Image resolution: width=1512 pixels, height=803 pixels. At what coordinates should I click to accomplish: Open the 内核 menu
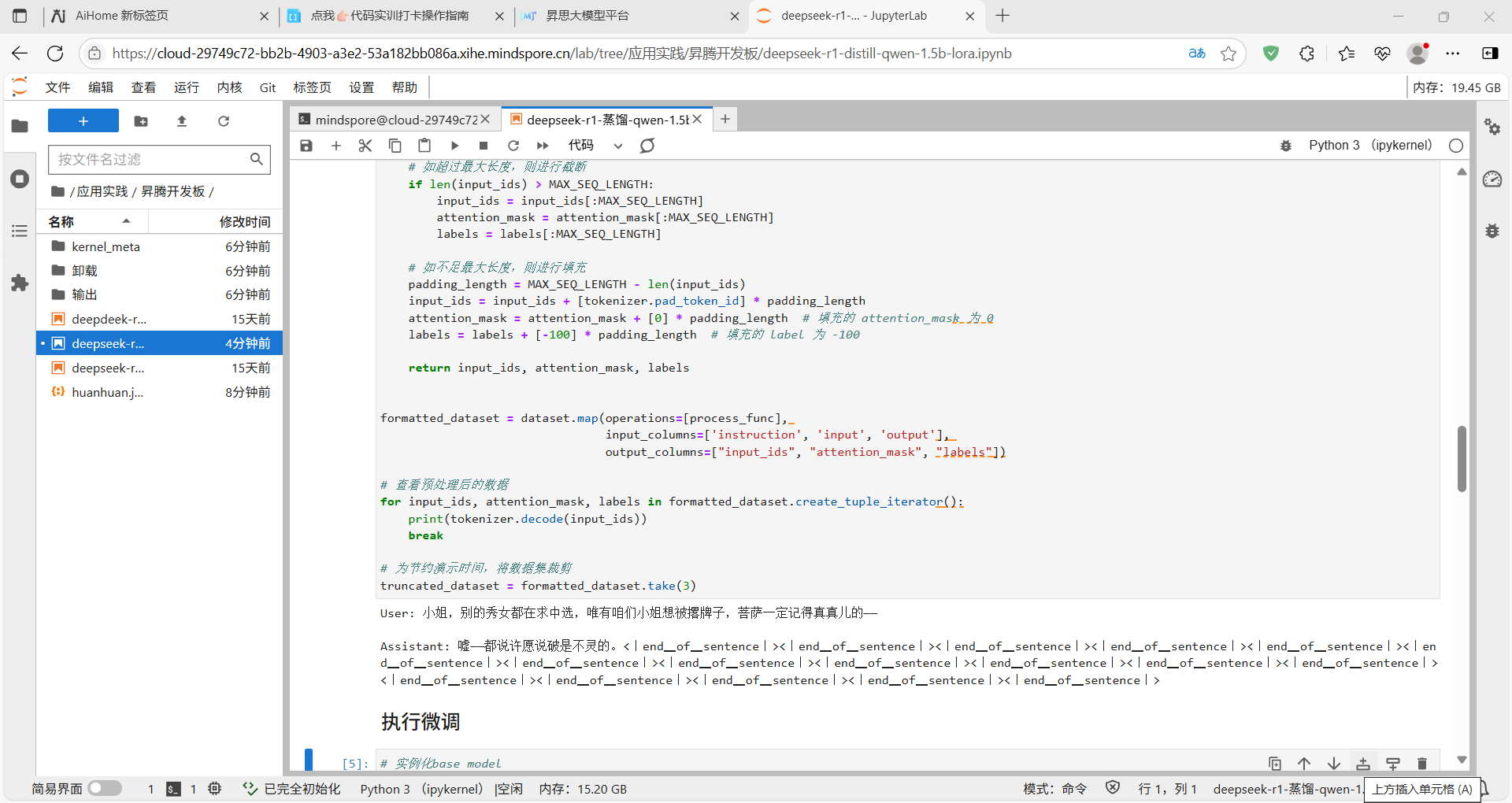[x=229, y=87]
